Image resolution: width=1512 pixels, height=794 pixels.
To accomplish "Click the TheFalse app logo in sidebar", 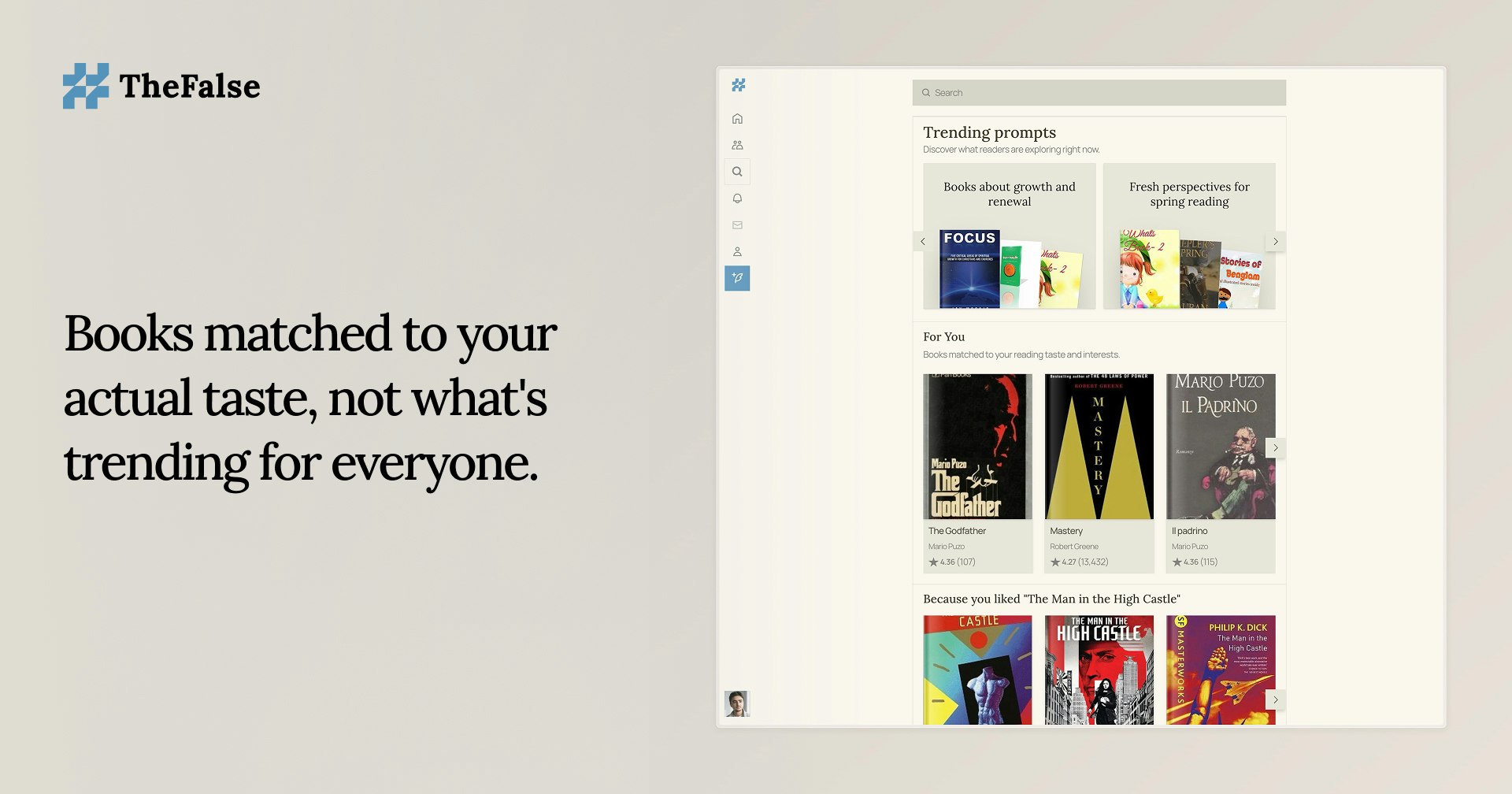I will point(738,85).
